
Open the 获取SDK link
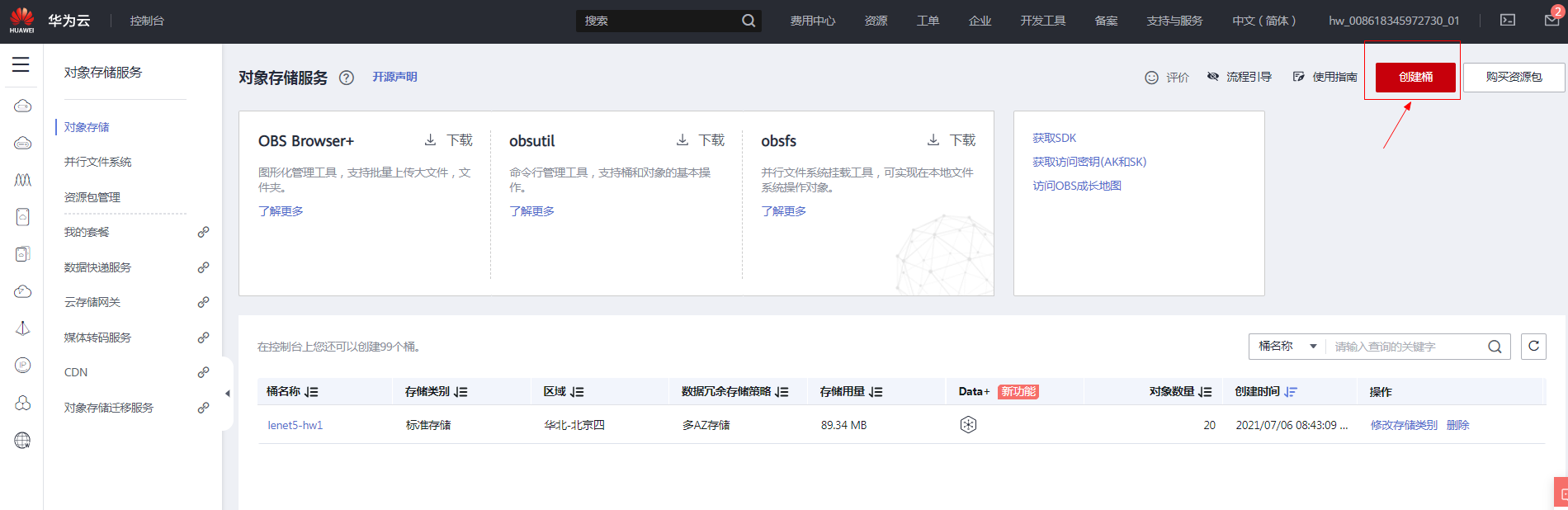[1055, 138]
